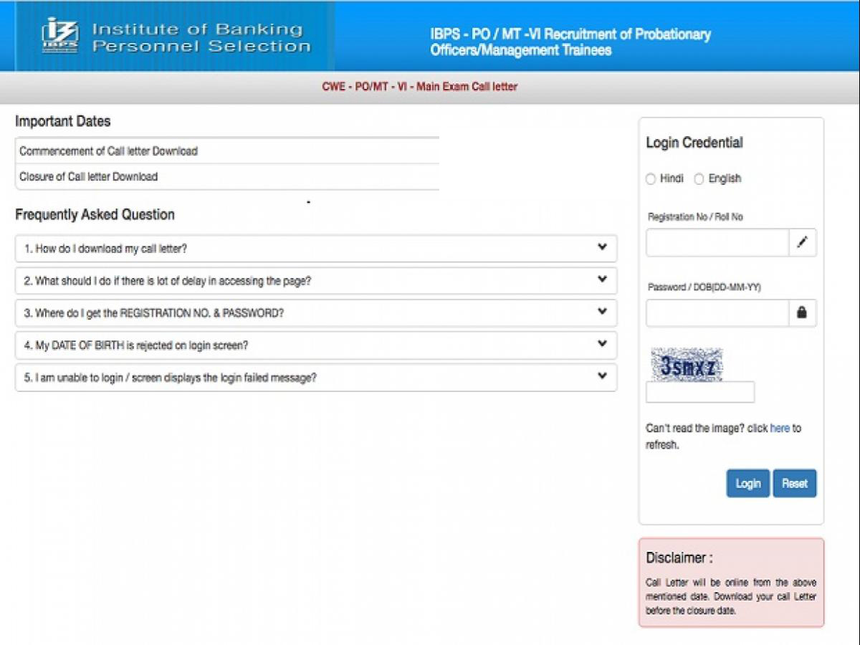Click the lock icon beside Password field
Image resolution: width=860 pixels, height=645 pixels.
[x=802, y=312]
